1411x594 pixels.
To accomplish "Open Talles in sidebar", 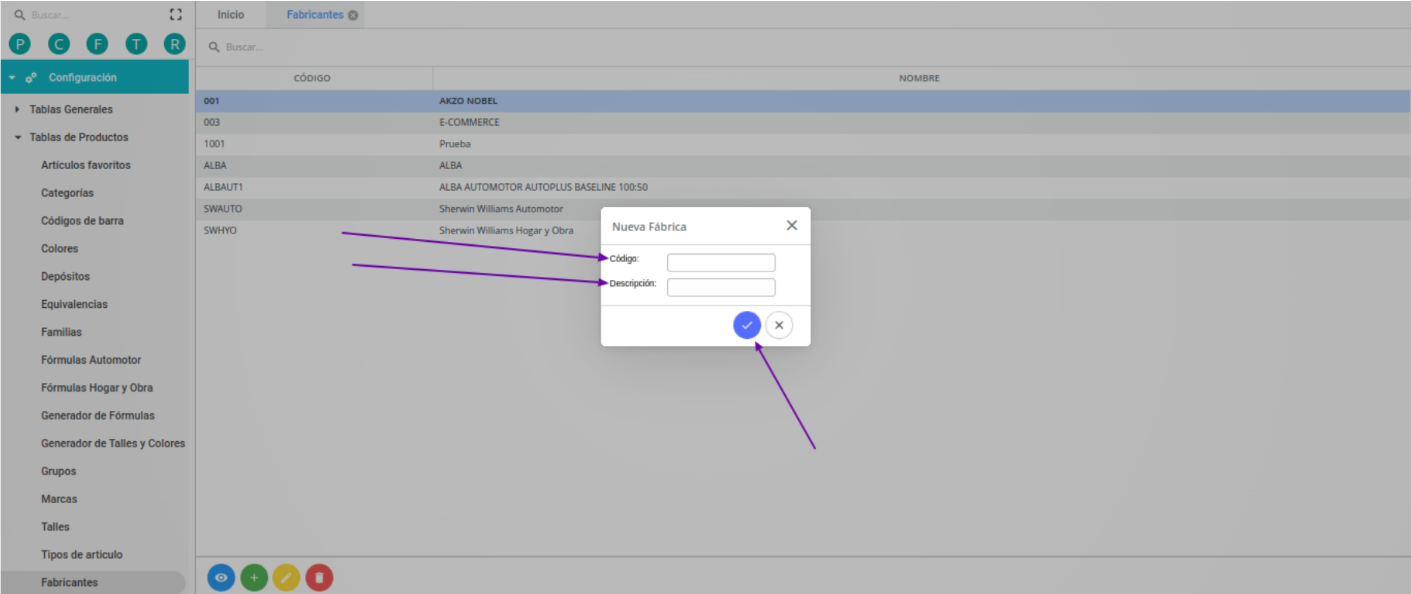I will click(x=55, y=527).
